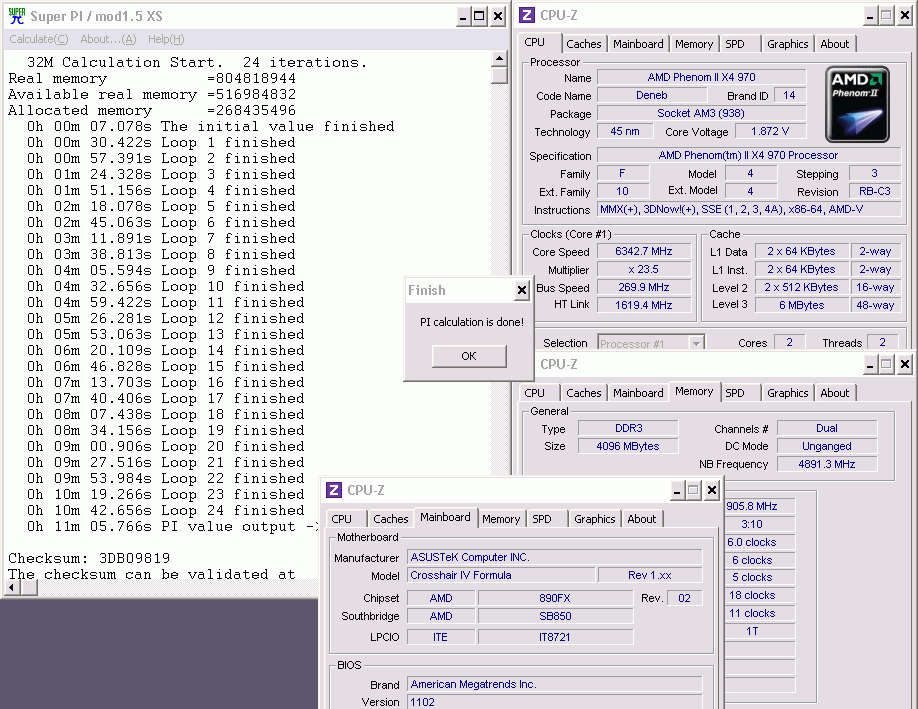Screen dimensions: 918x709
Task: Click the Super PI vertical scrollbar thumb
Action: [499, 75]
